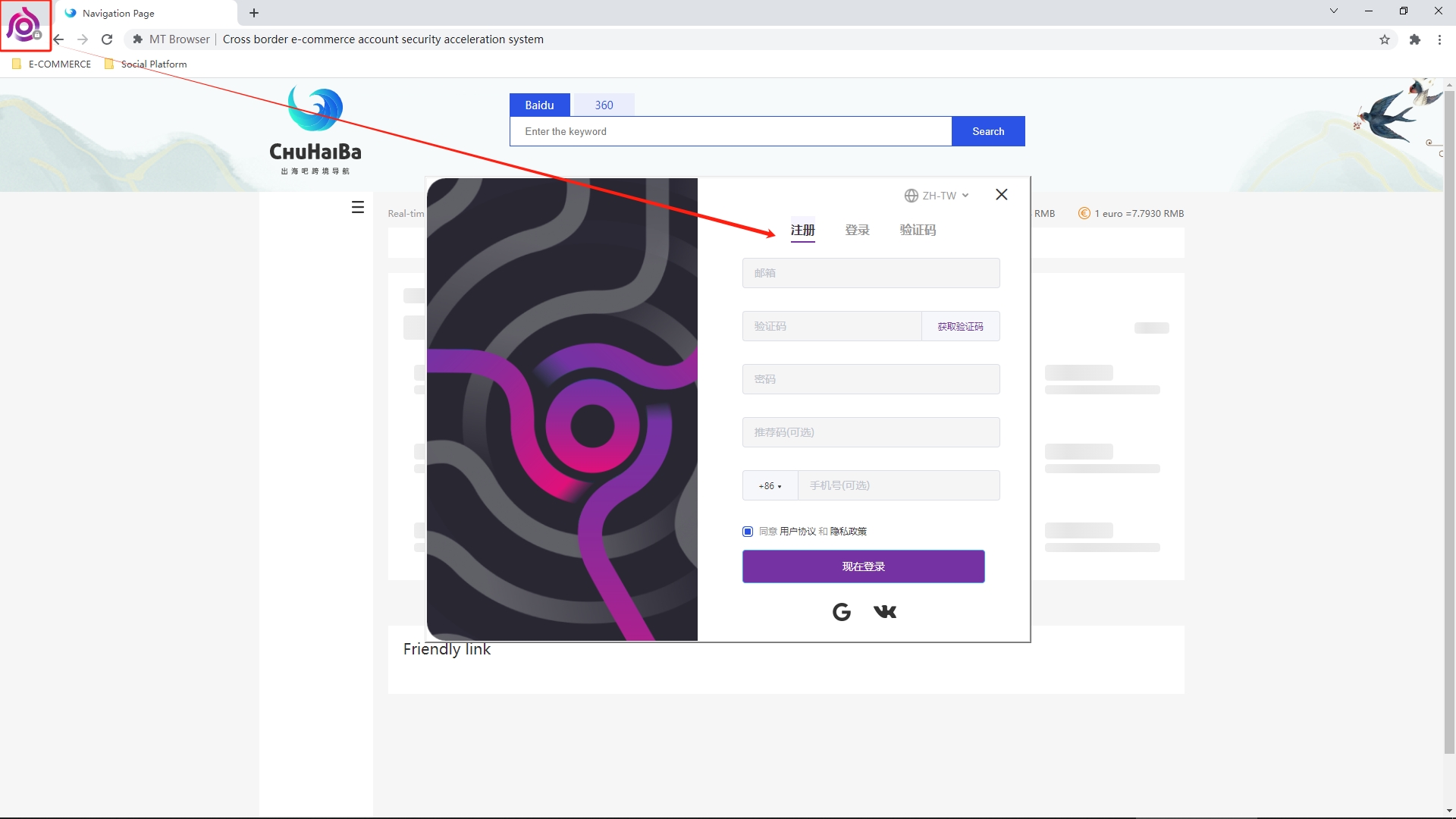Click the 邮箱 email input field
Image resolution: width=1456 pixels, height=819 pixels.
tap(871, 273)
